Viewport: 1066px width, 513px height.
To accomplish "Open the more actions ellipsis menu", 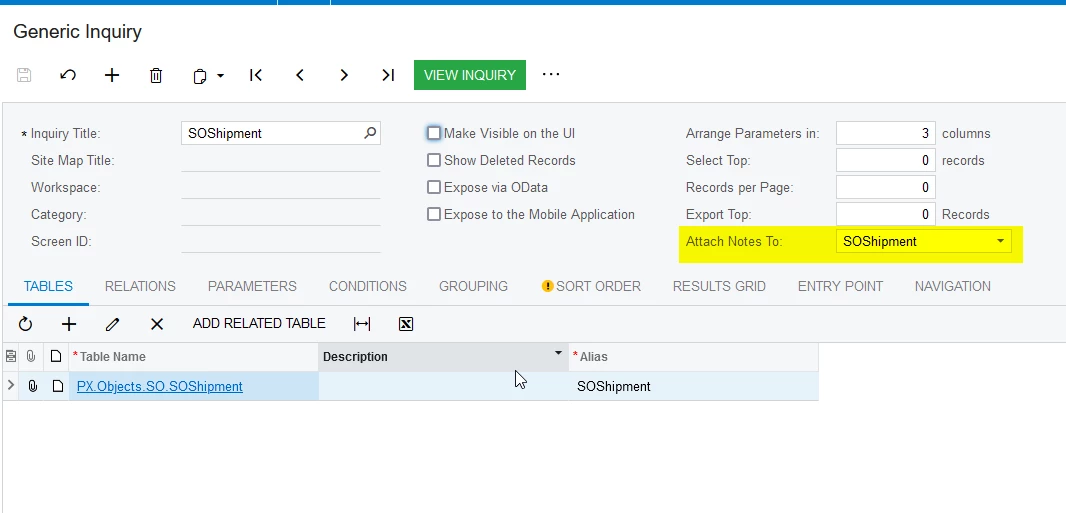I will click(551, 74).
